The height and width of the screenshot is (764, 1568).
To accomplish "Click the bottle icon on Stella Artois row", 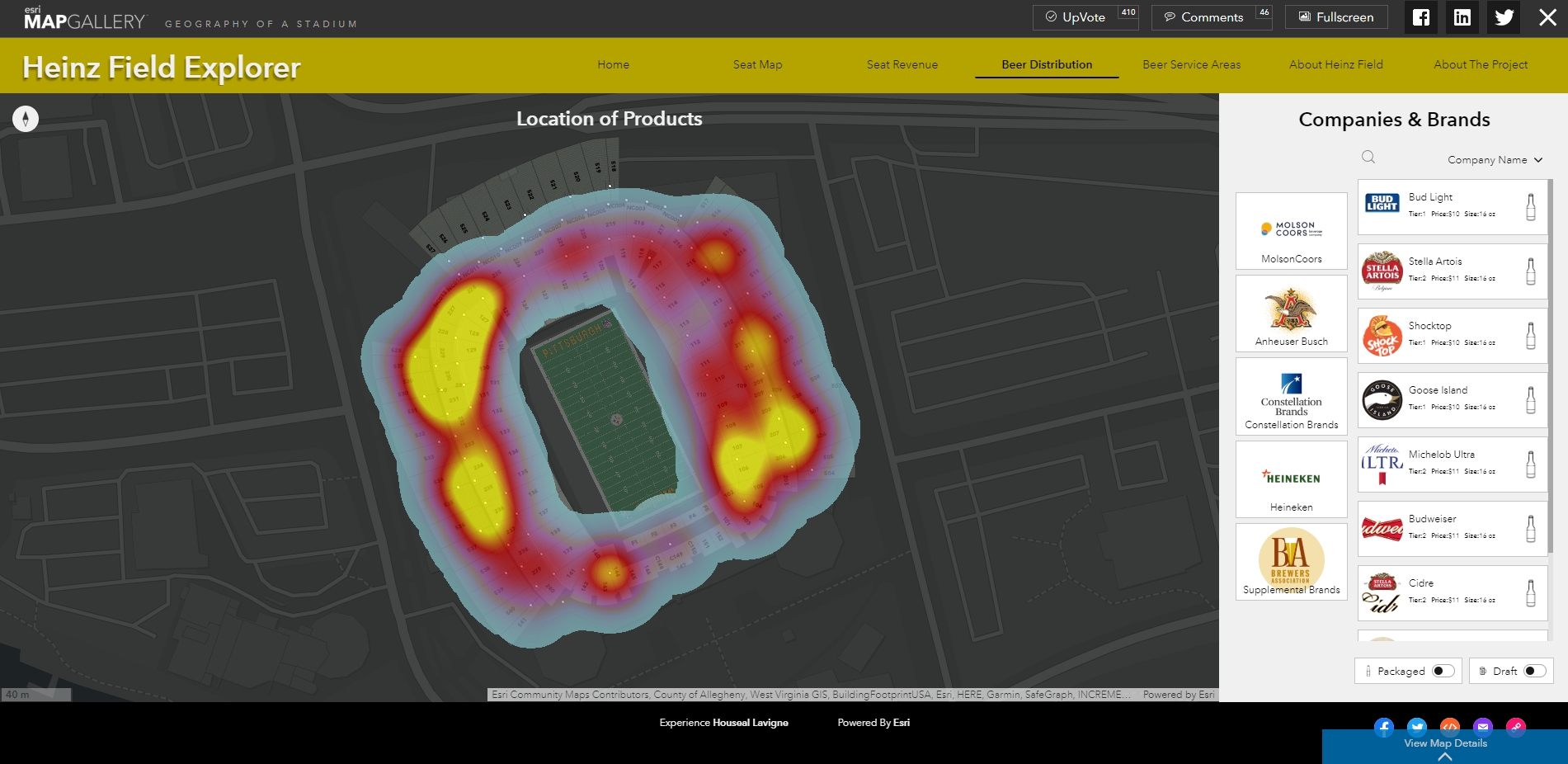I will click(1531, 271).
